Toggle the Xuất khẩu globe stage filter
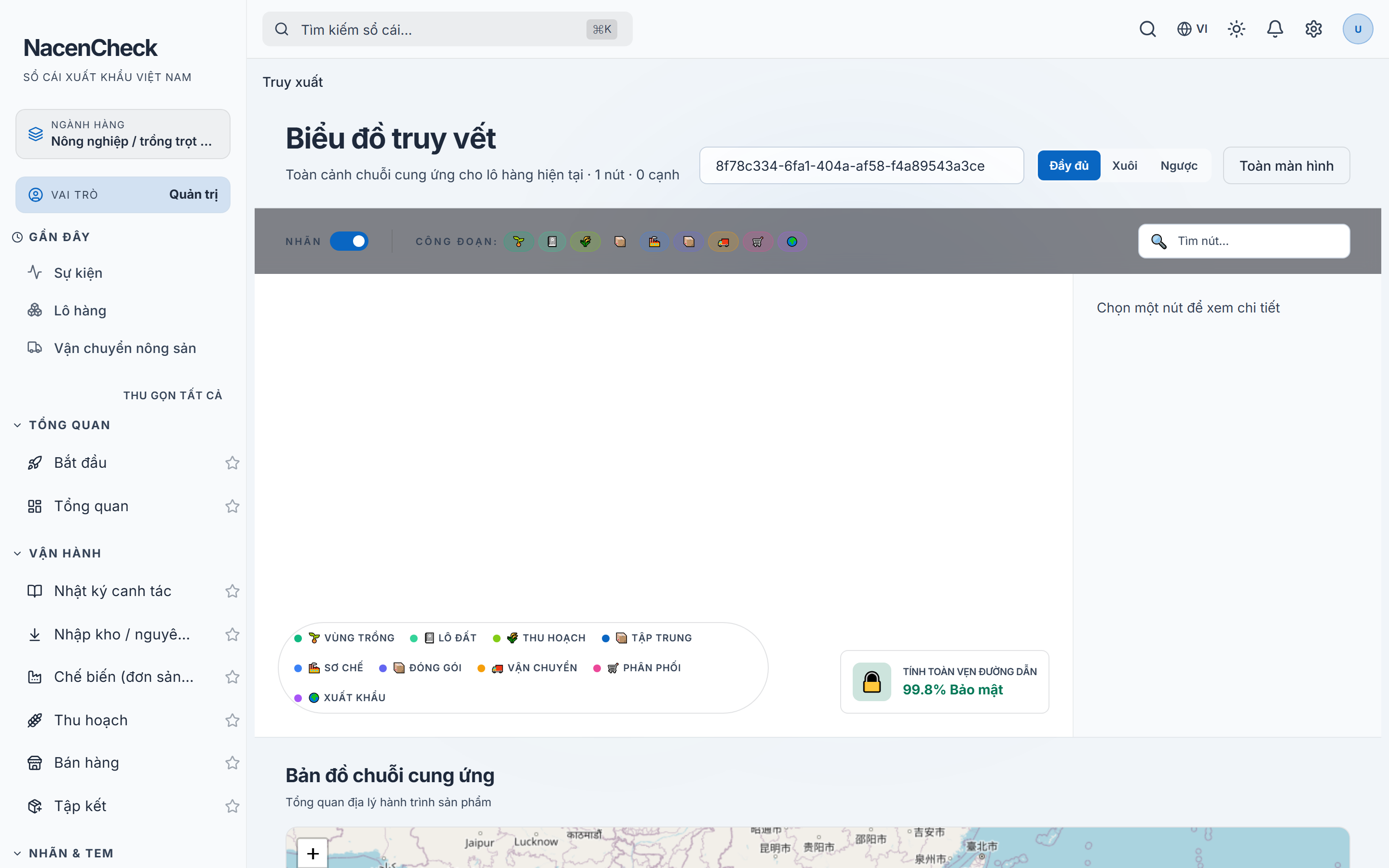1389x868 pixels. pos(792,242)
